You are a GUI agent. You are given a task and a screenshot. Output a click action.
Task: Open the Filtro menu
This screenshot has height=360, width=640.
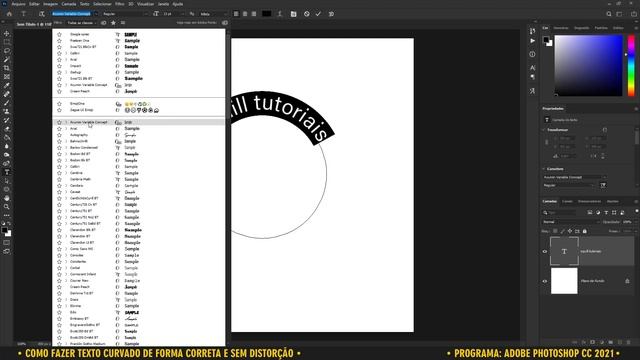(x=120, y=4)
